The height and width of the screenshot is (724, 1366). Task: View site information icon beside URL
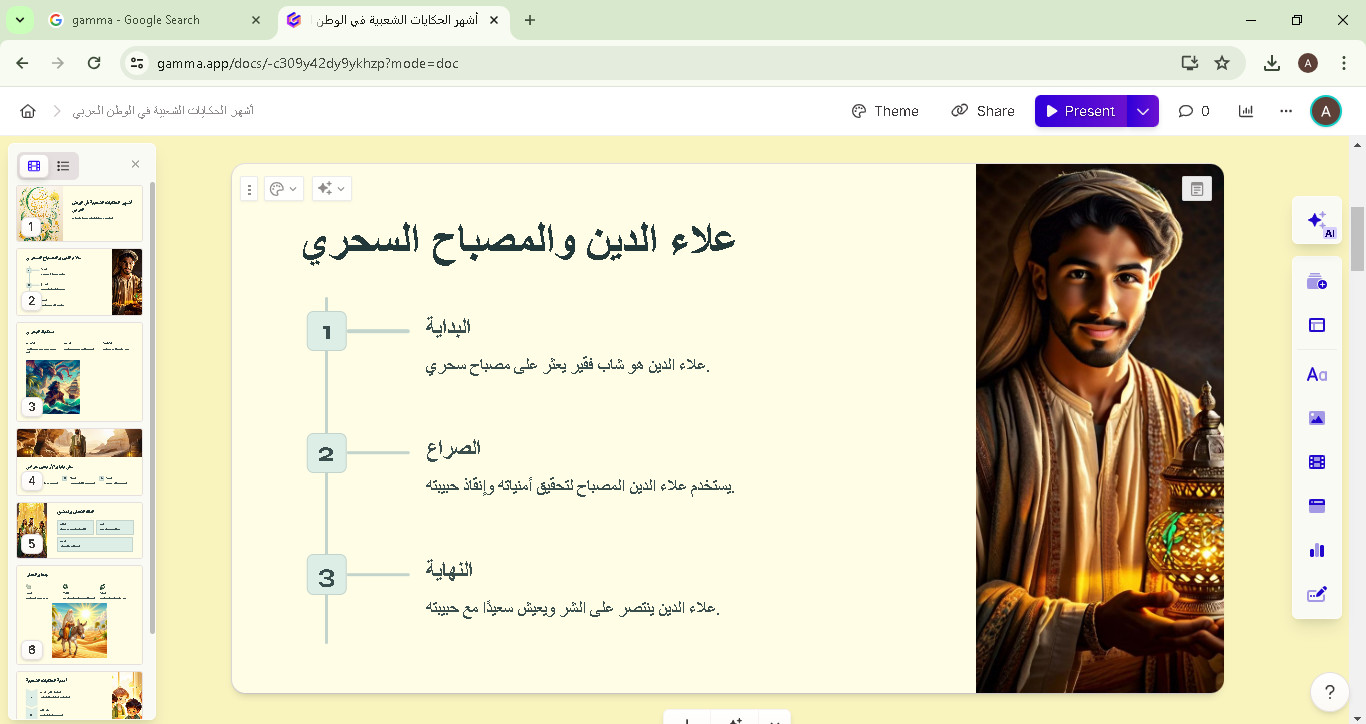point(138,63)
